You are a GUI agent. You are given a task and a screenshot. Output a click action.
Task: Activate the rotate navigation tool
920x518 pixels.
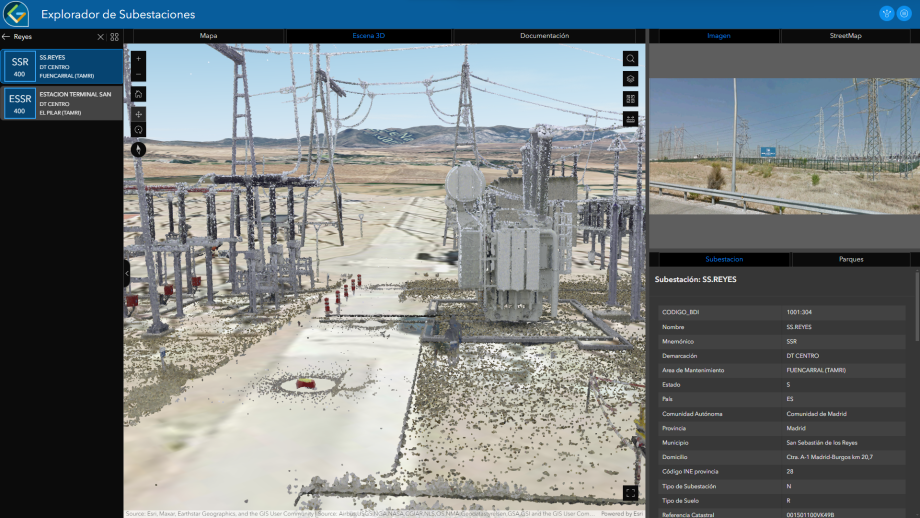click(x=138, y=130)
